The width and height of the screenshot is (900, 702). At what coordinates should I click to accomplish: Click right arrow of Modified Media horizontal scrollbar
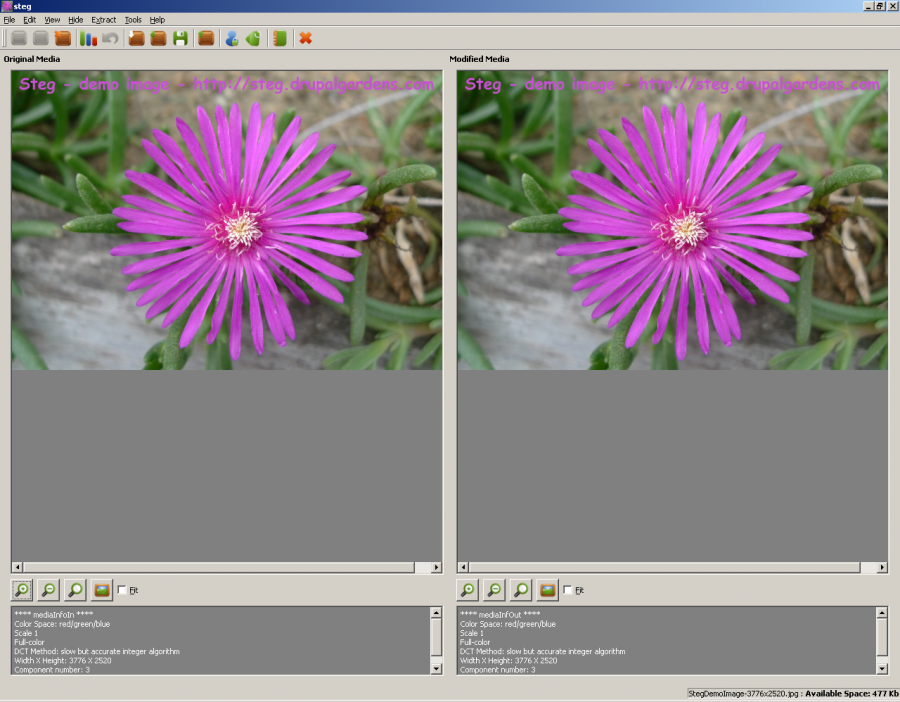[882, 567]
